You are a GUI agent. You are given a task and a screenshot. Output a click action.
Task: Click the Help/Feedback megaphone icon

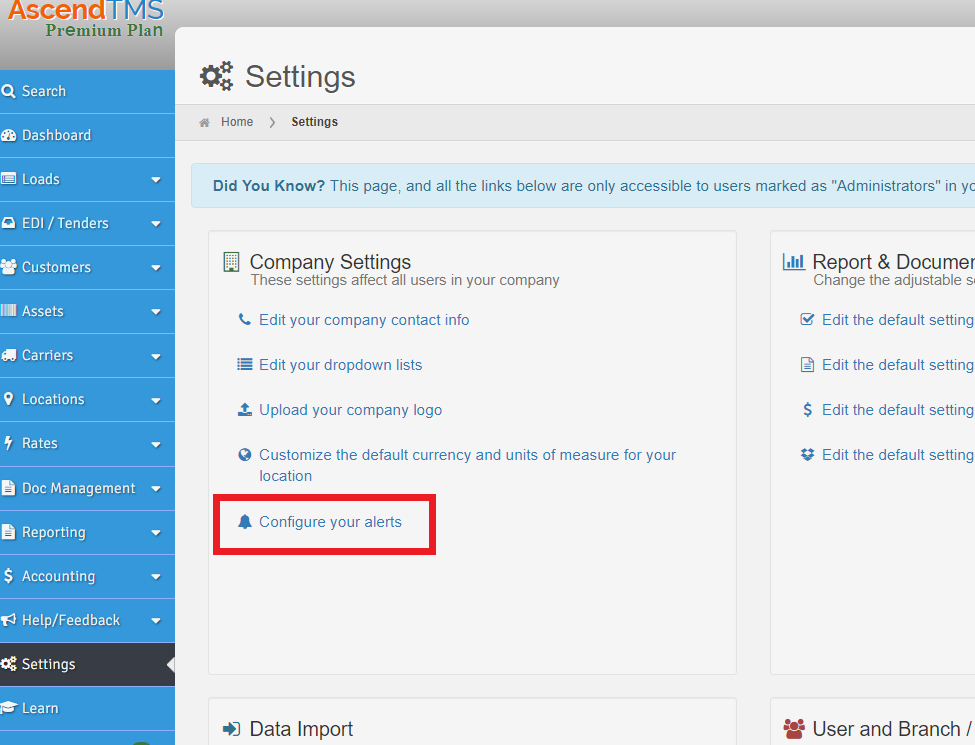click(9, 620)
